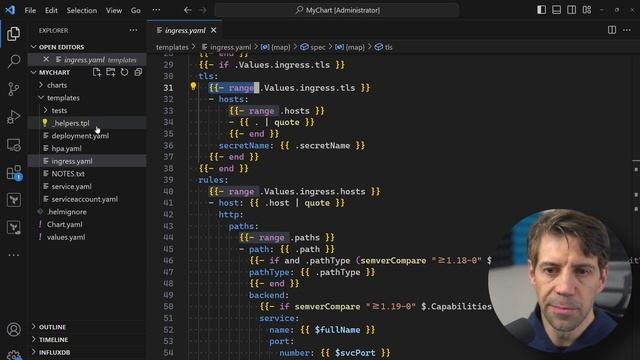Expand the charts folder
This screenshot has width=640, height=360.
click(x=57, y=85)
